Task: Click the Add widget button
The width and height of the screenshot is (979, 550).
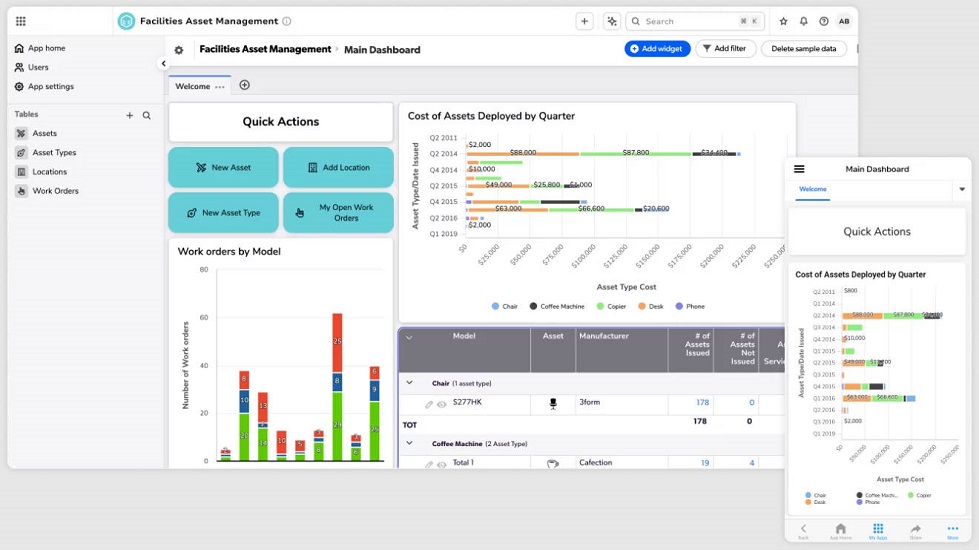Action: 657,48
